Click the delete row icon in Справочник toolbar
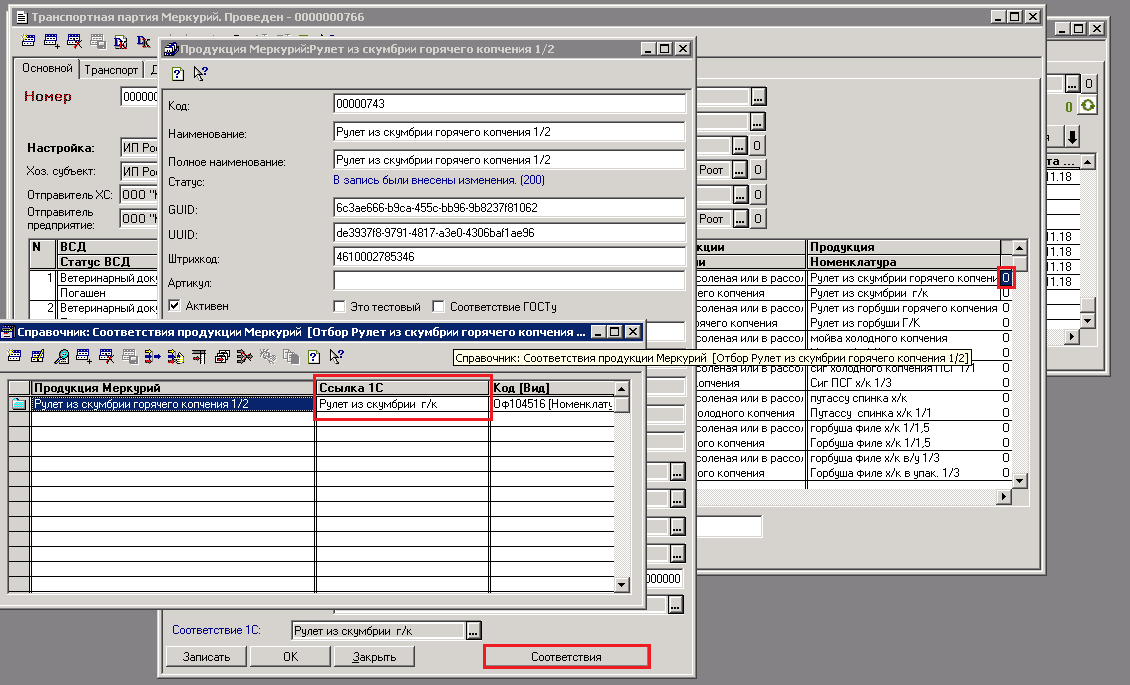Screen dimensions: 1130x685 107,356
